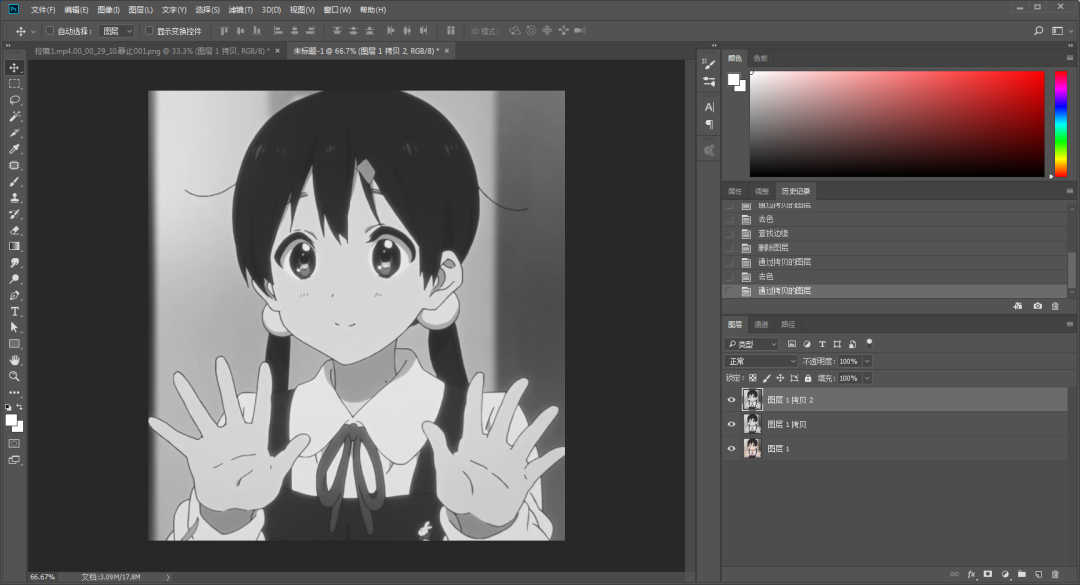Change screen mode icon in toolbar
Image resolution: width=1080 pixels, height=585 pixels.
14,460
